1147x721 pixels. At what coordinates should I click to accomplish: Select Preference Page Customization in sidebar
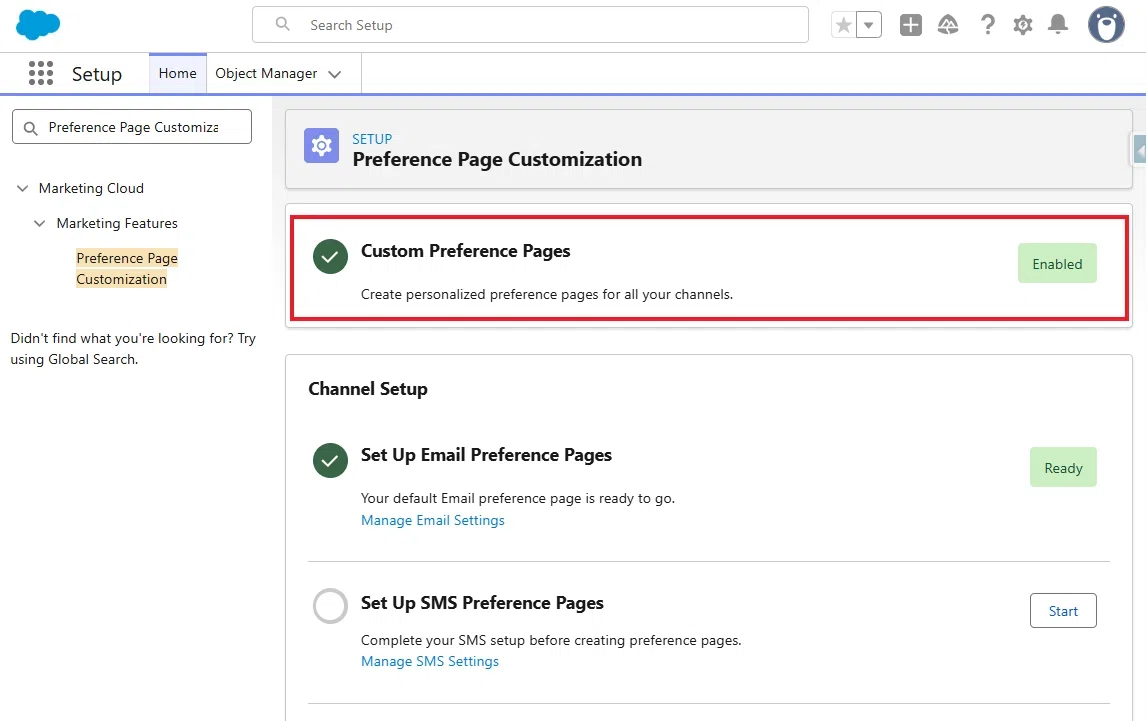click(x=127, y=268)
